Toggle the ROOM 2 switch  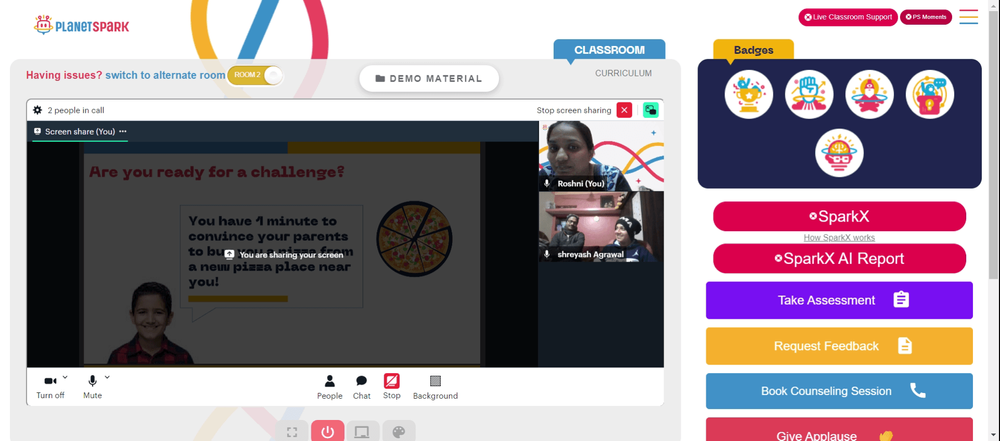pos(255,75)
